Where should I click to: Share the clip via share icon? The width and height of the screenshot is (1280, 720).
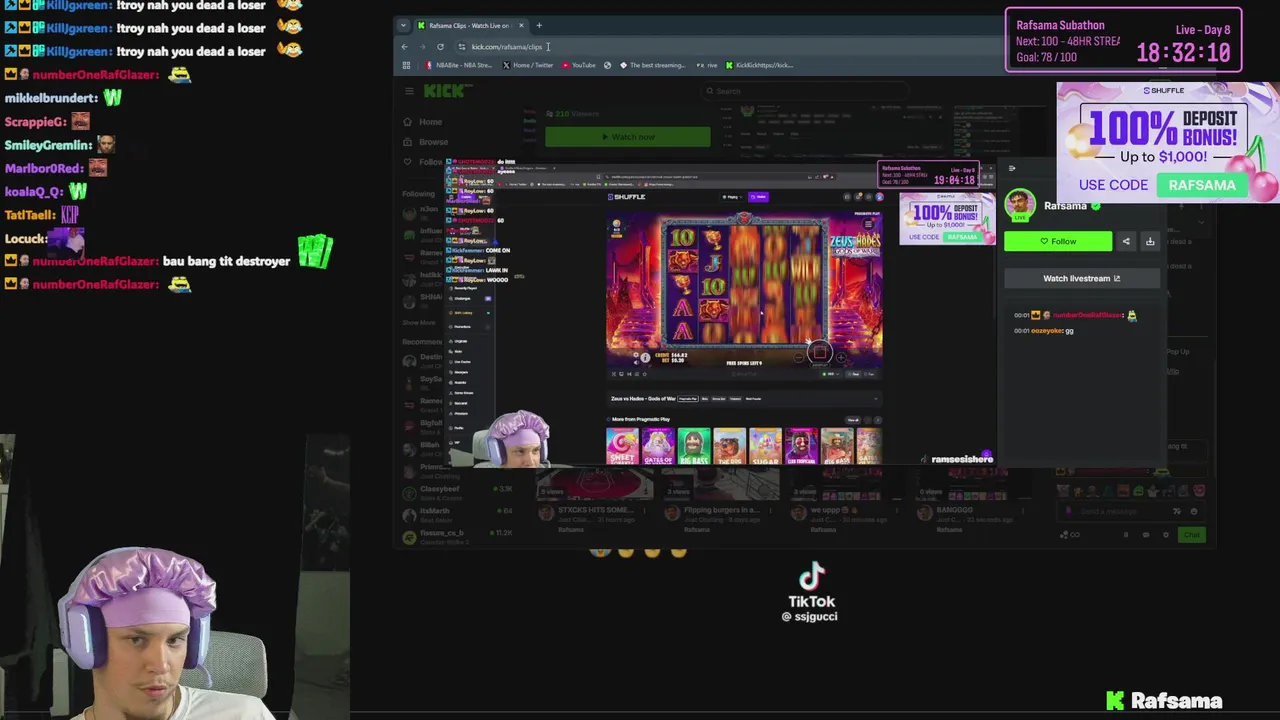(x=1126, y=241)
